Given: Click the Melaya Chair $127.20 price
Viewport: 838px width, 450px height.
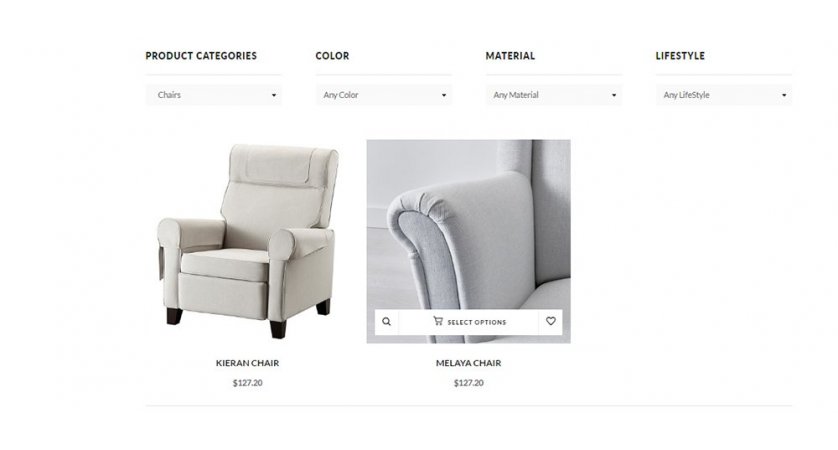Looking at the screenshot, I should click(x=469, y=383).
